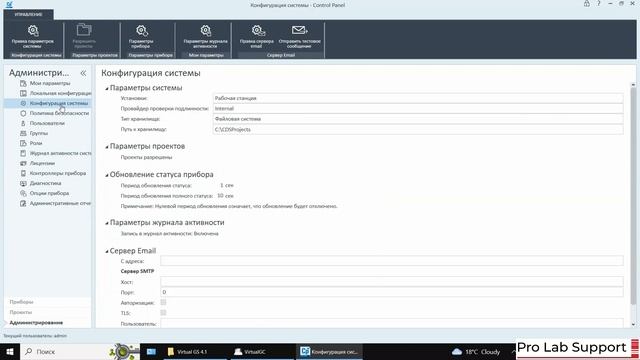Click the weather widget in taskbar
The width and height of the screenshot is (640, 360).
coord(476,351)
